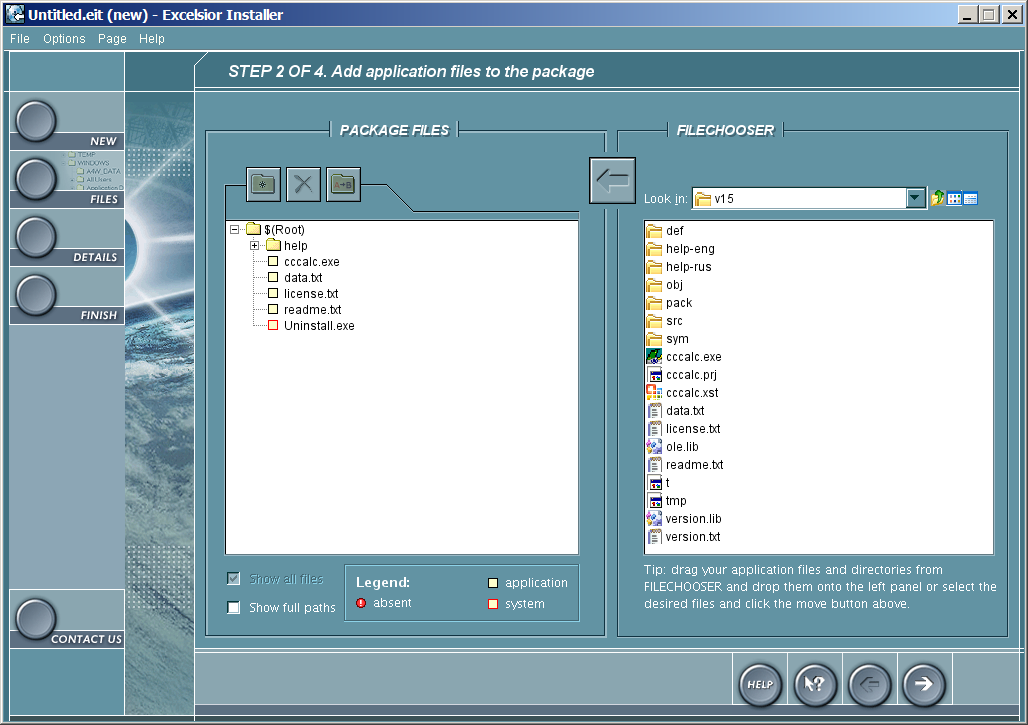The image size is (1028, 725).
Task: Select version.txt in the filechooser
Action: pos(683,537)
